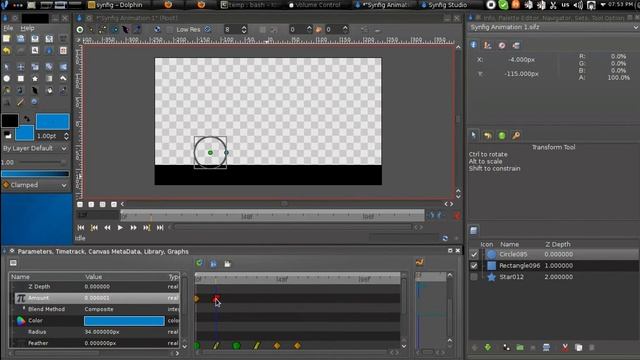Image resolution: width=640 pixels, height=360 pixels.
Task: Seek to next keyframe
Action: point(147,228)
